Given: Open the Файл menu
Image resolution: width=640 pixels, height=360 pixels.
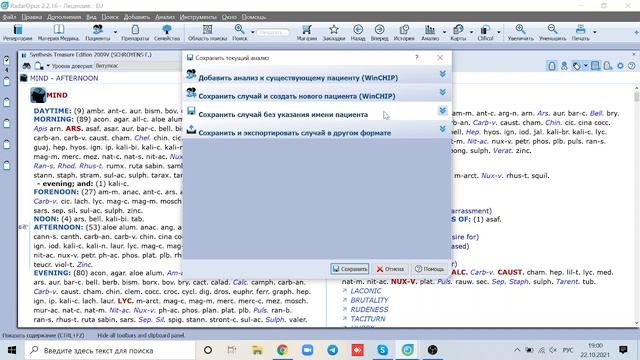Looking at the screenshot, I should (x=9, y=17).
